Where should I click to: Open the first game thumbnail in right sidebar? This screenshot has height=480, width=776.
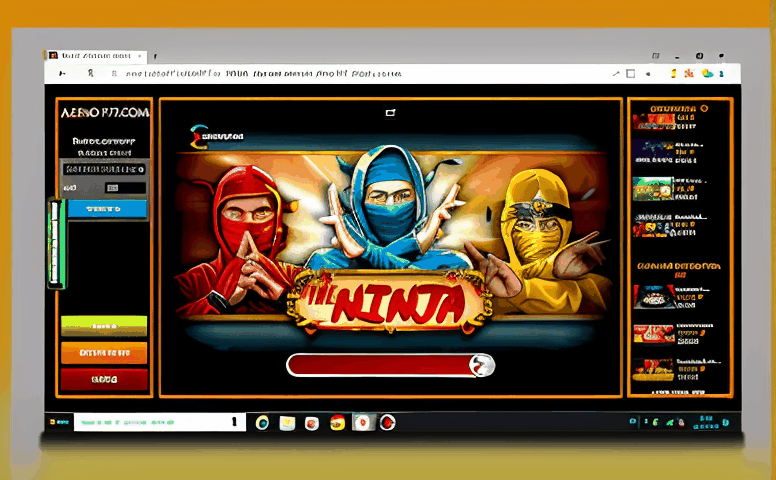652,122
